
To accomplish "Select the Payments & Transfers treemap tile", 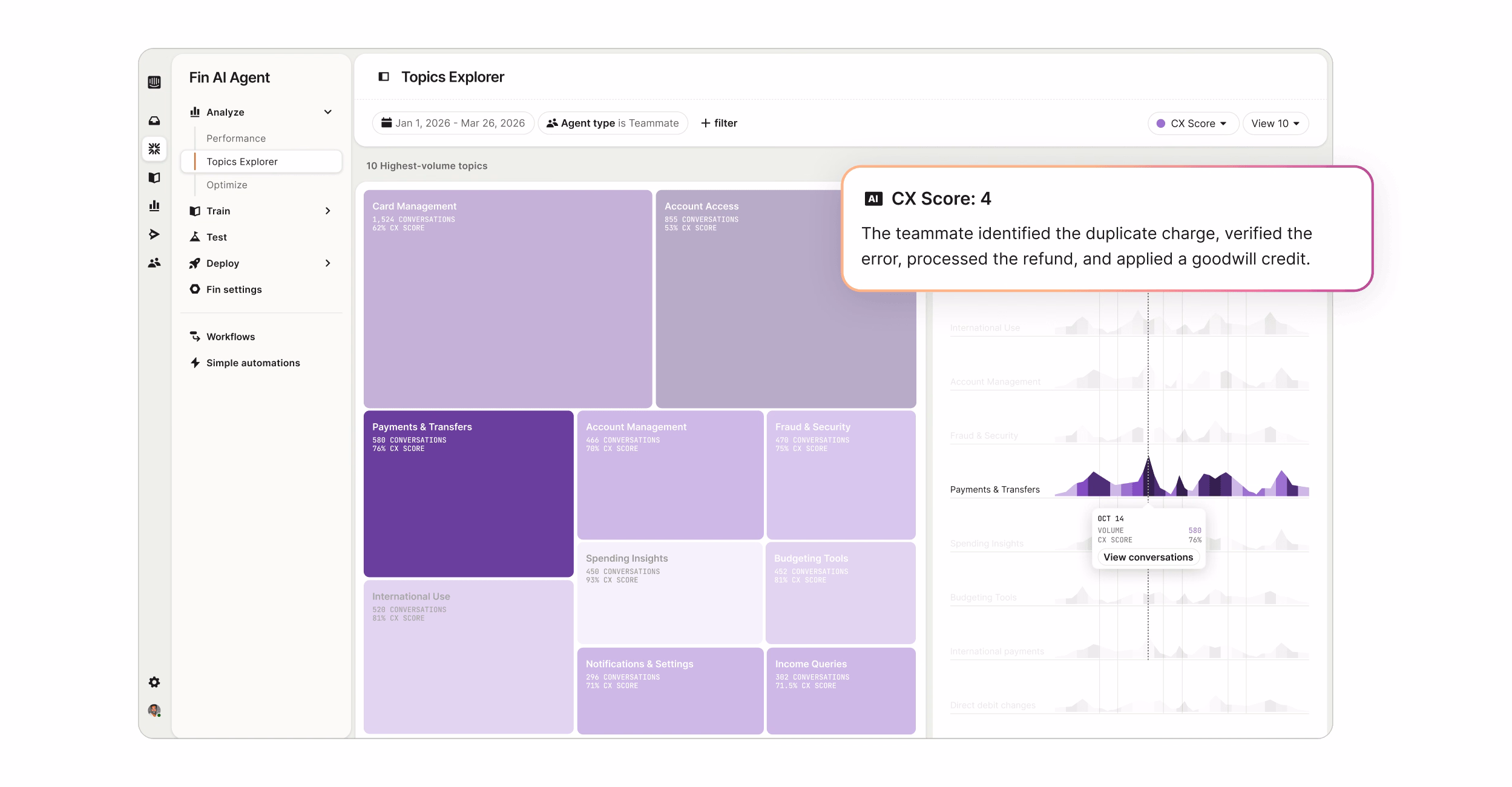I will pos(468,493).
